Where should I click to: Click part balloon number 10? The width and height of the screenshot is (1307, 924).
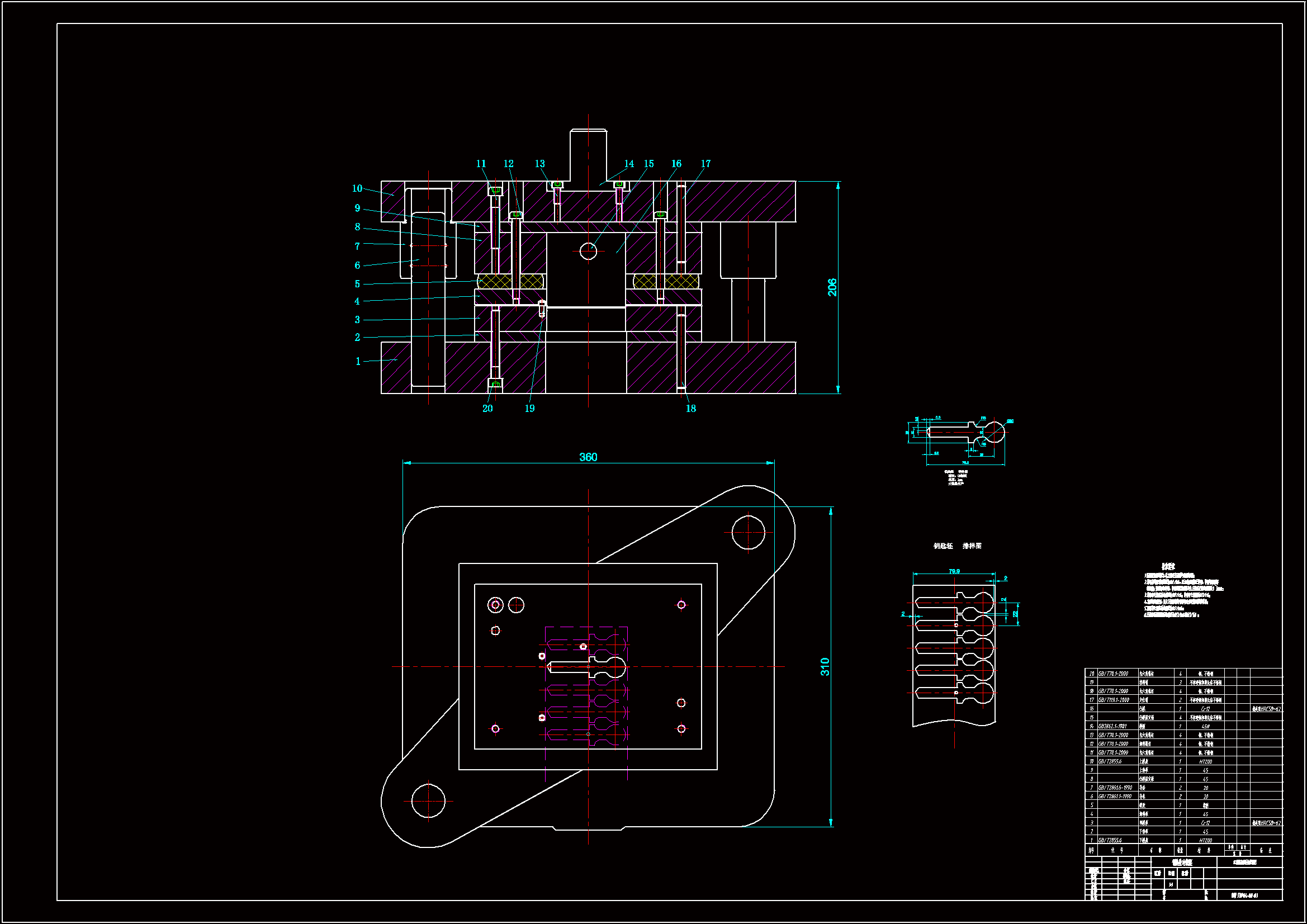pos(357,188)
